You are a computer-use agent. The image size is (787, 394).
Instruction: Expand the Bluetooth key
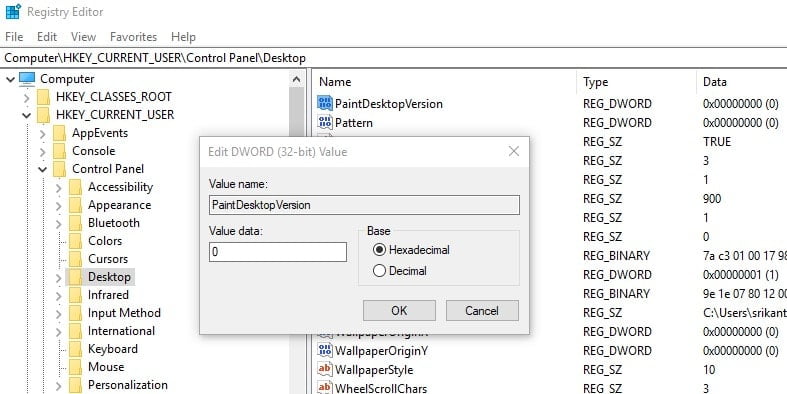59,223
